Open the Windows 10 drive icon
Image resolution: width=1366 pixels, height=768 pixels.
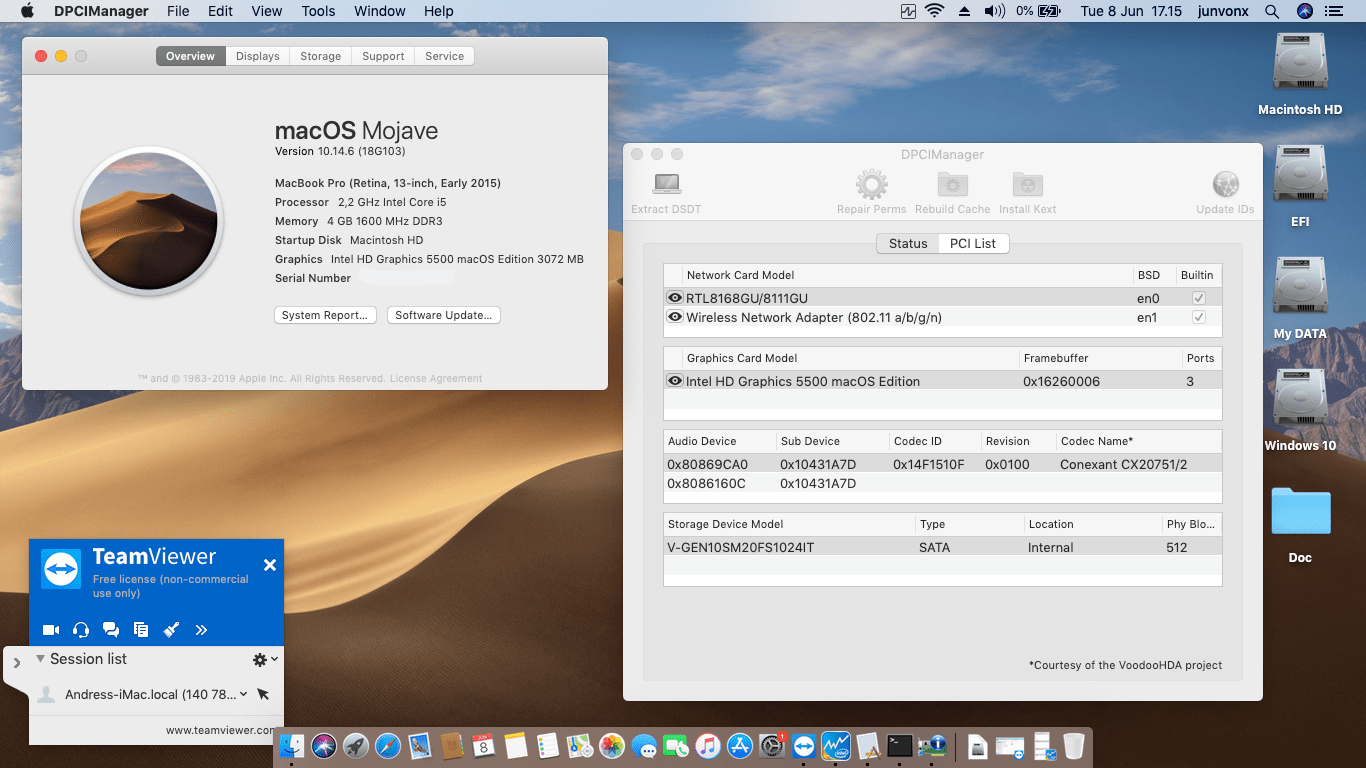[x=1300, y=398]
